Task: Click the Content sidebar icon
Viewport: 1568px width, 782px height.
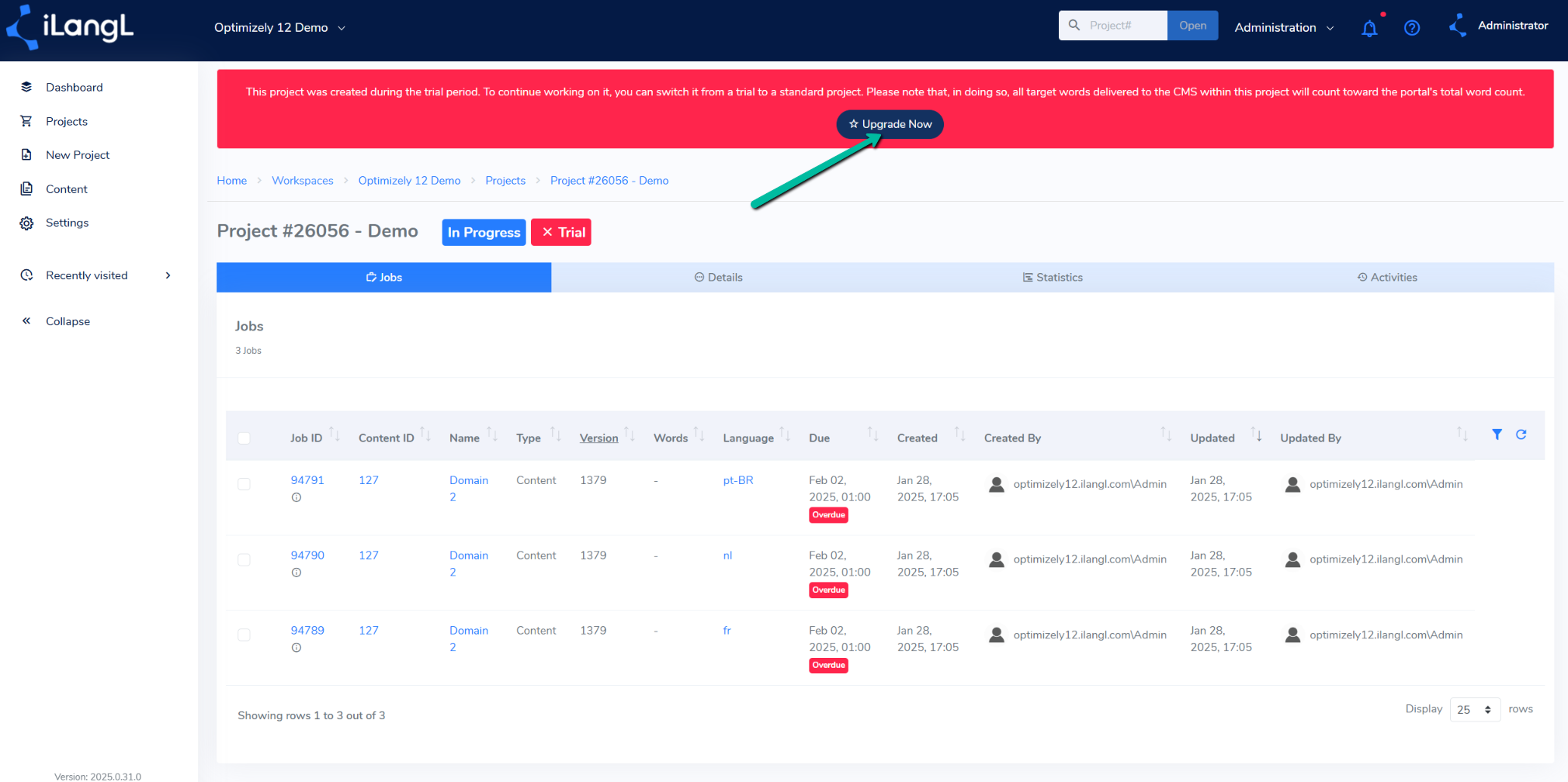Action: point(26,189)
